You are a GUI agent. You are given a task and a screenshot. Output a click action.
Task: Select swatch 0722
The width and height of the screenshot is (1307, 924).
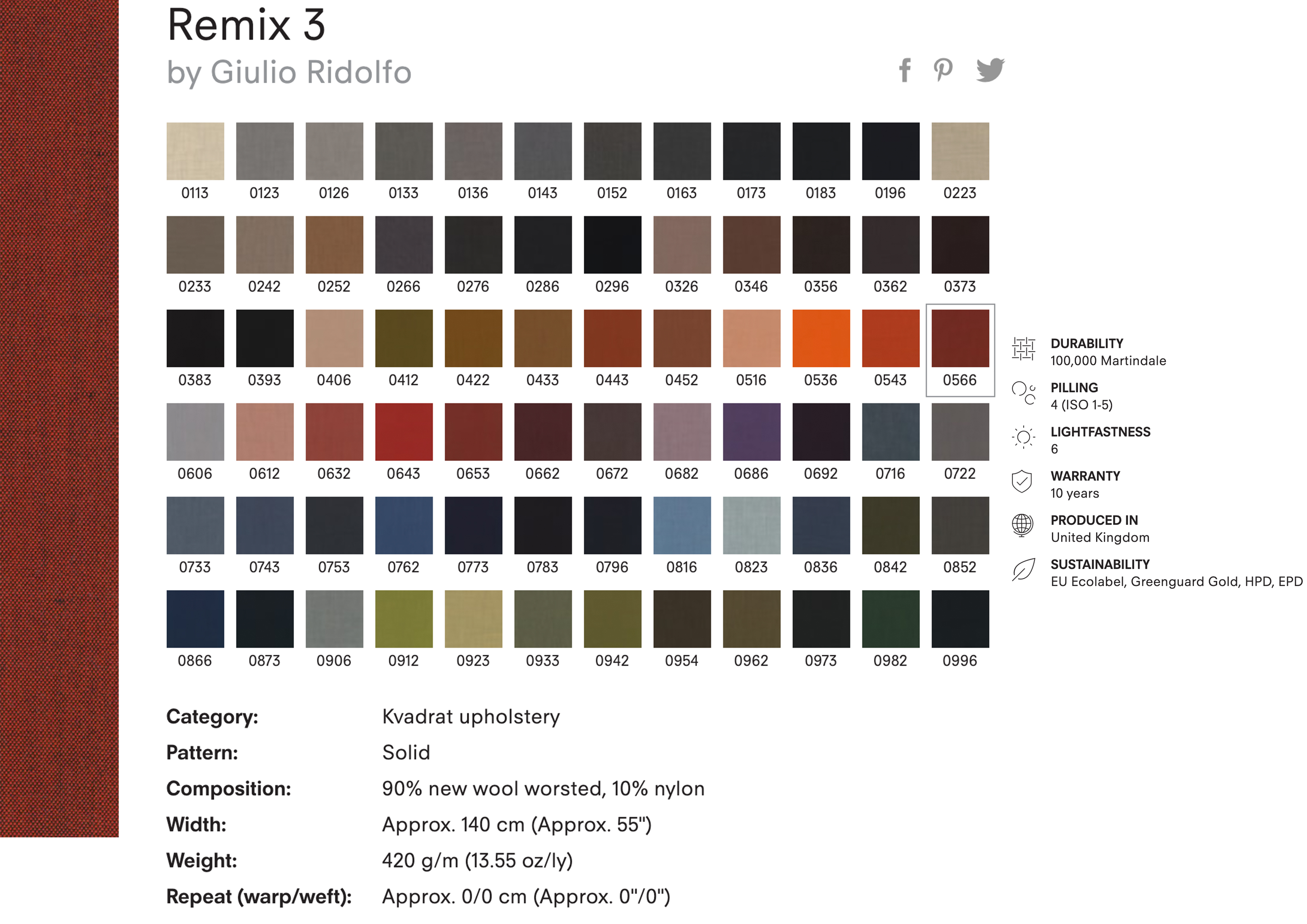[960, 432]
